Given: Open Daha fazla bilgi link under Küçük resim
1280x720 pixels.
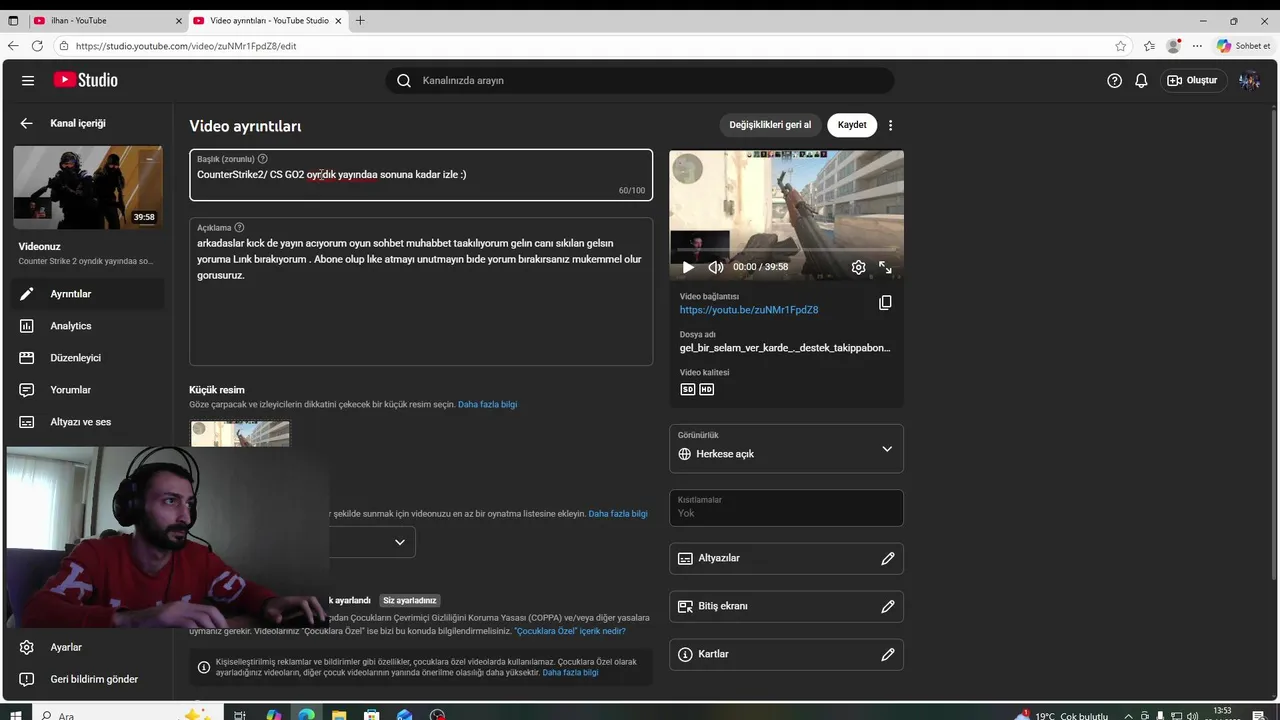Looking at the screenshot, I should click(x=487, y=404).
